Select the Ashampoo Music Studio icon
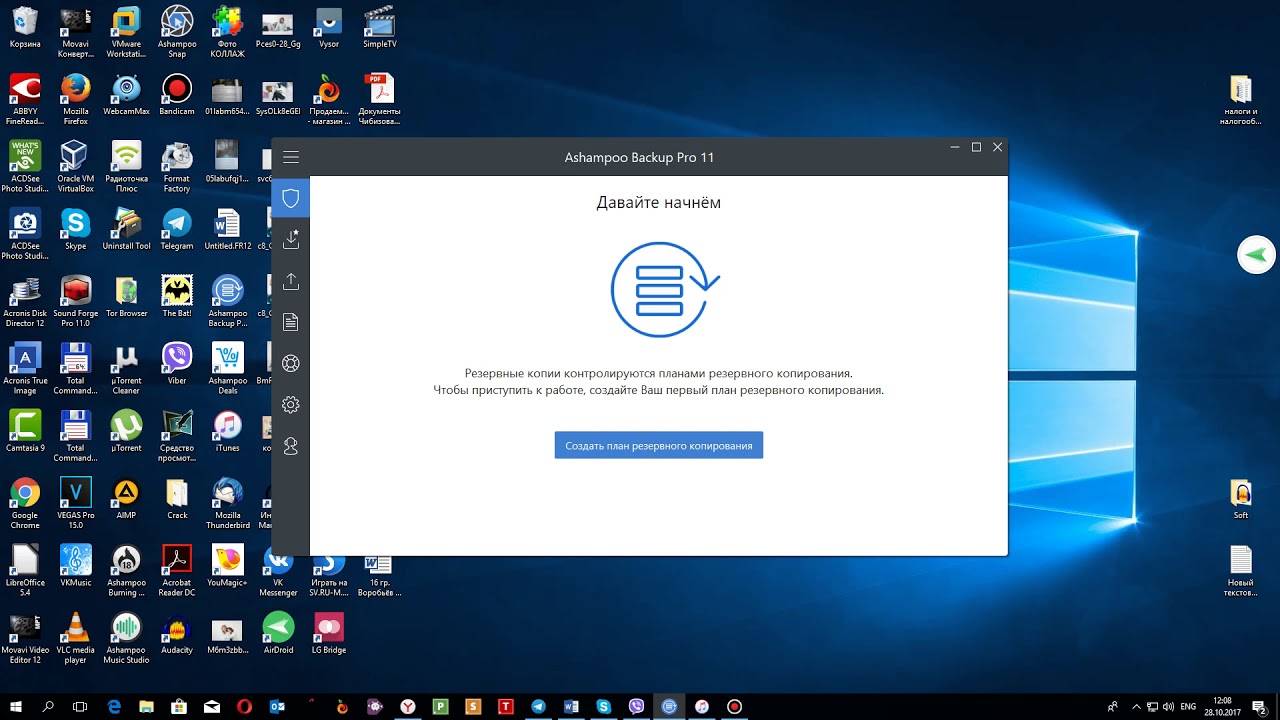The height and width of the screenshot is (720, 1280). [x=127, y=638]
